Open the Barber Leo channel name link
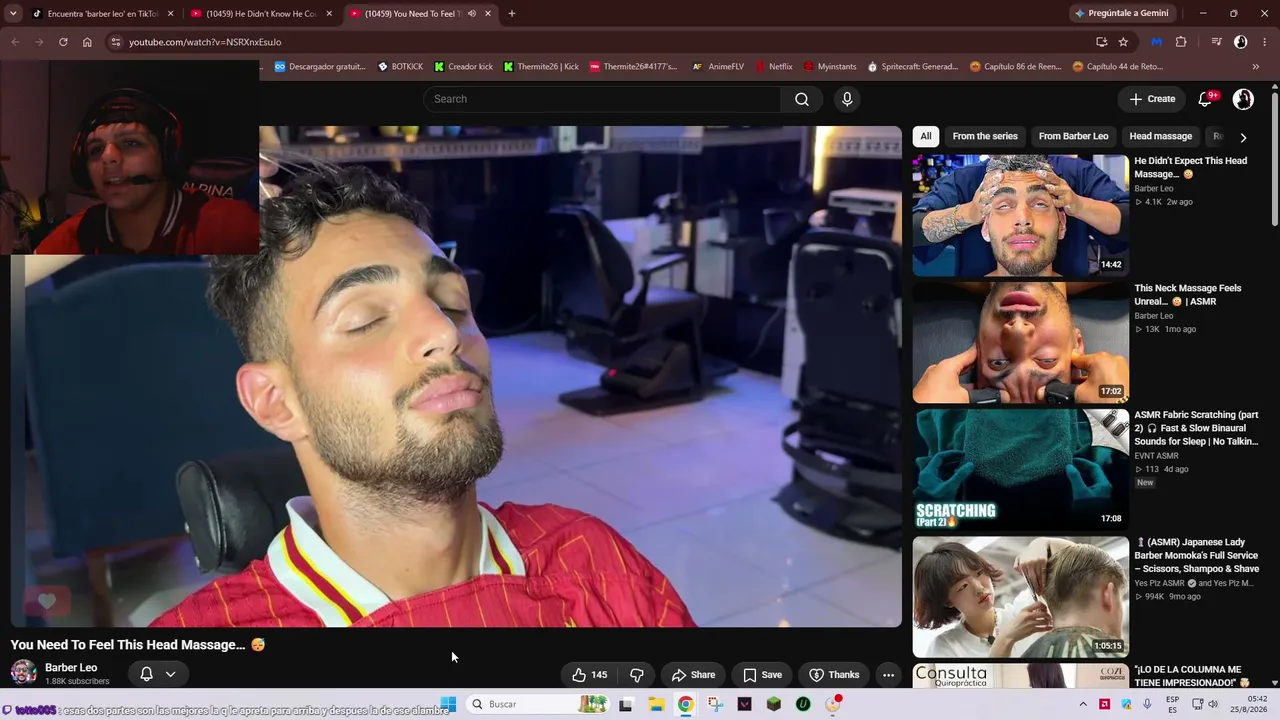 (71, 667)
